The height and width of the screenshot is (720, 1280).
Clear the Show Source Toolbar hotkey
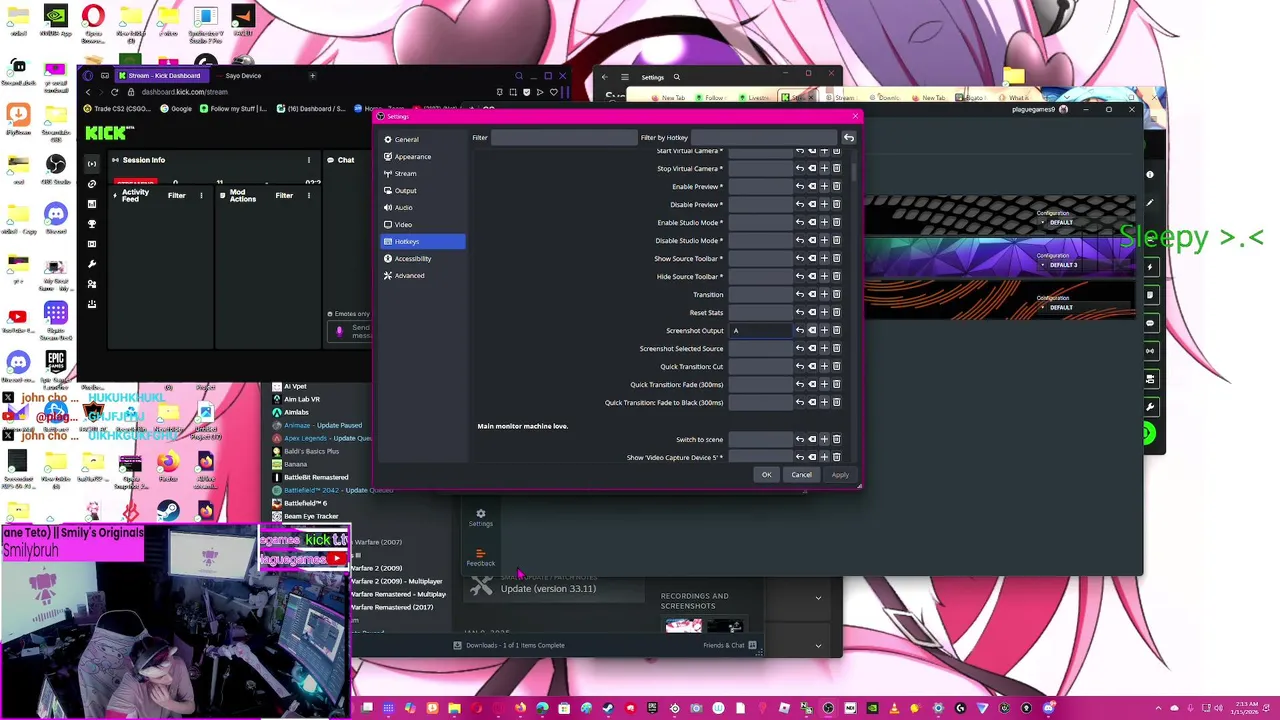click(x=812, y=258)
